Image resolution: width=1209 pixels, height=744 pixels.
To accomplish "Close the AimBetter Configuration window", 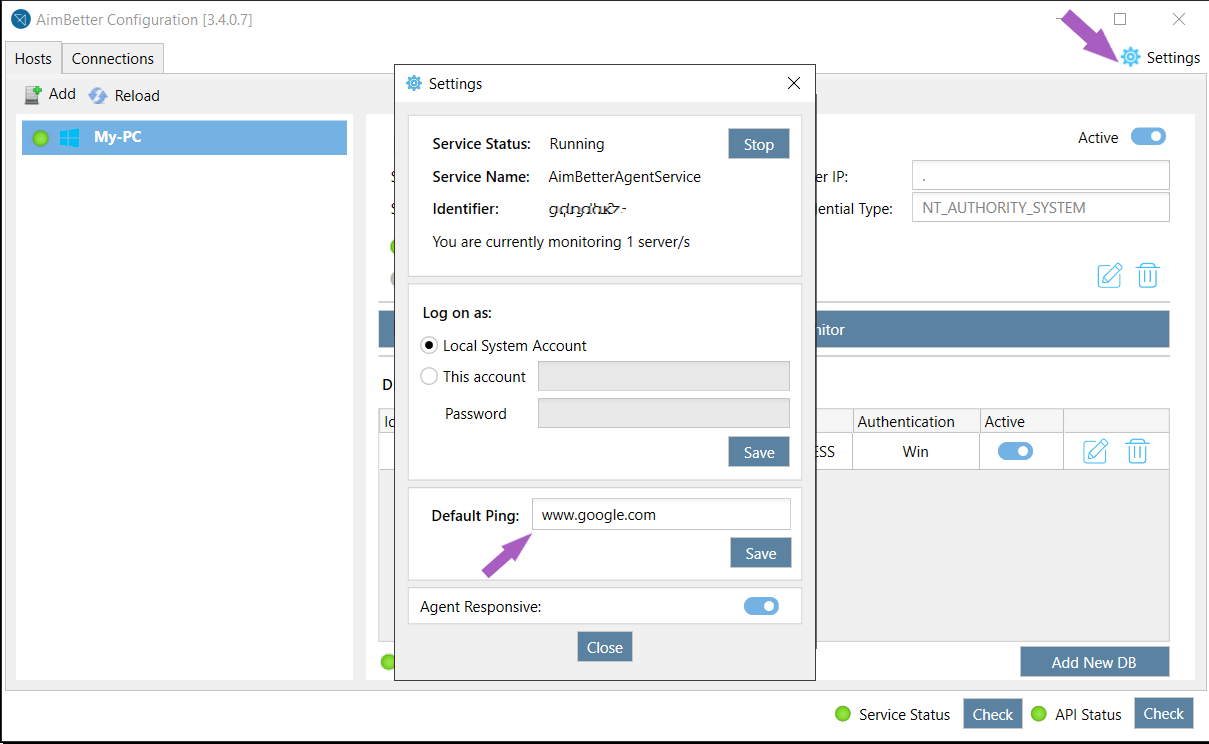I will [x=1179, y=19].
